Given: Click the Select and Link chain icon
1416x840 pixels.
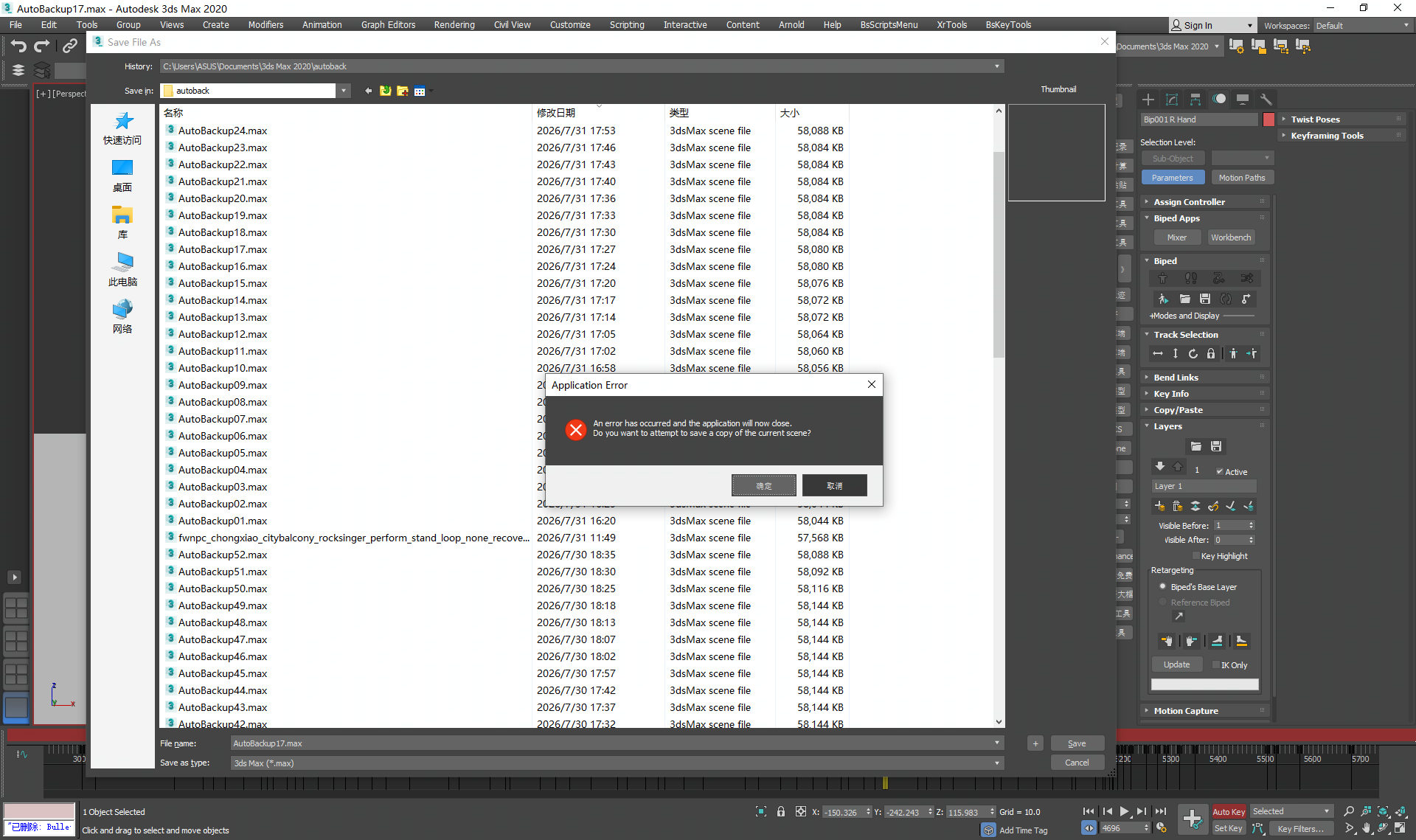Looking at the screenshot, I should click(70, 46).
